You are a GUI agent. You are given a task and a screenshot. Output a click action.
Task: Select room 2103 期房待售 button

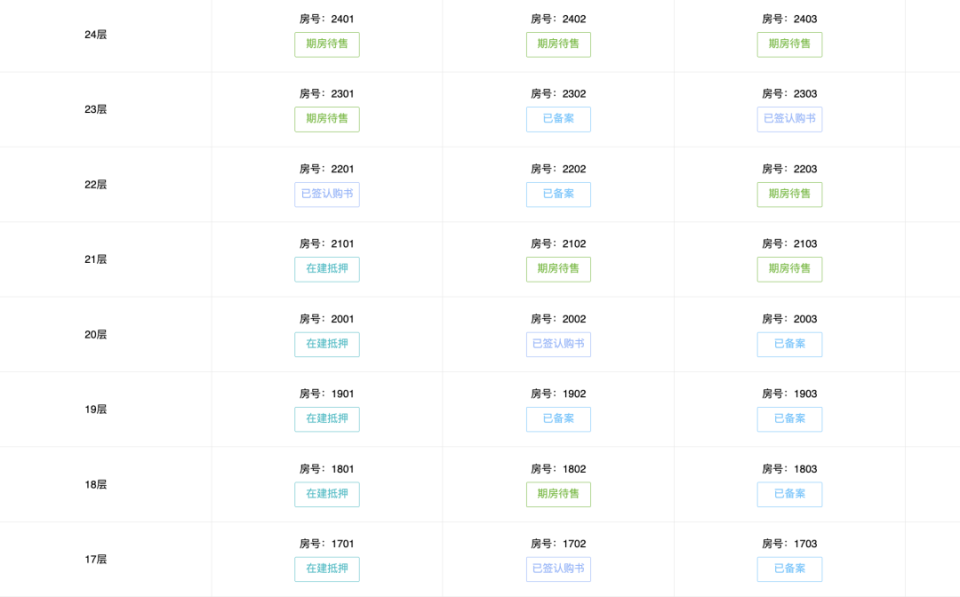[790, 269]
